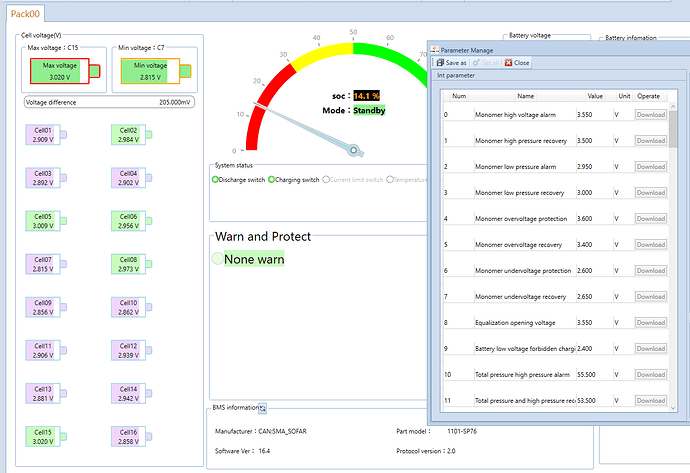690x473 pixels.
Task: Select the Cell16 battery icon
Action: click(132, 436)
